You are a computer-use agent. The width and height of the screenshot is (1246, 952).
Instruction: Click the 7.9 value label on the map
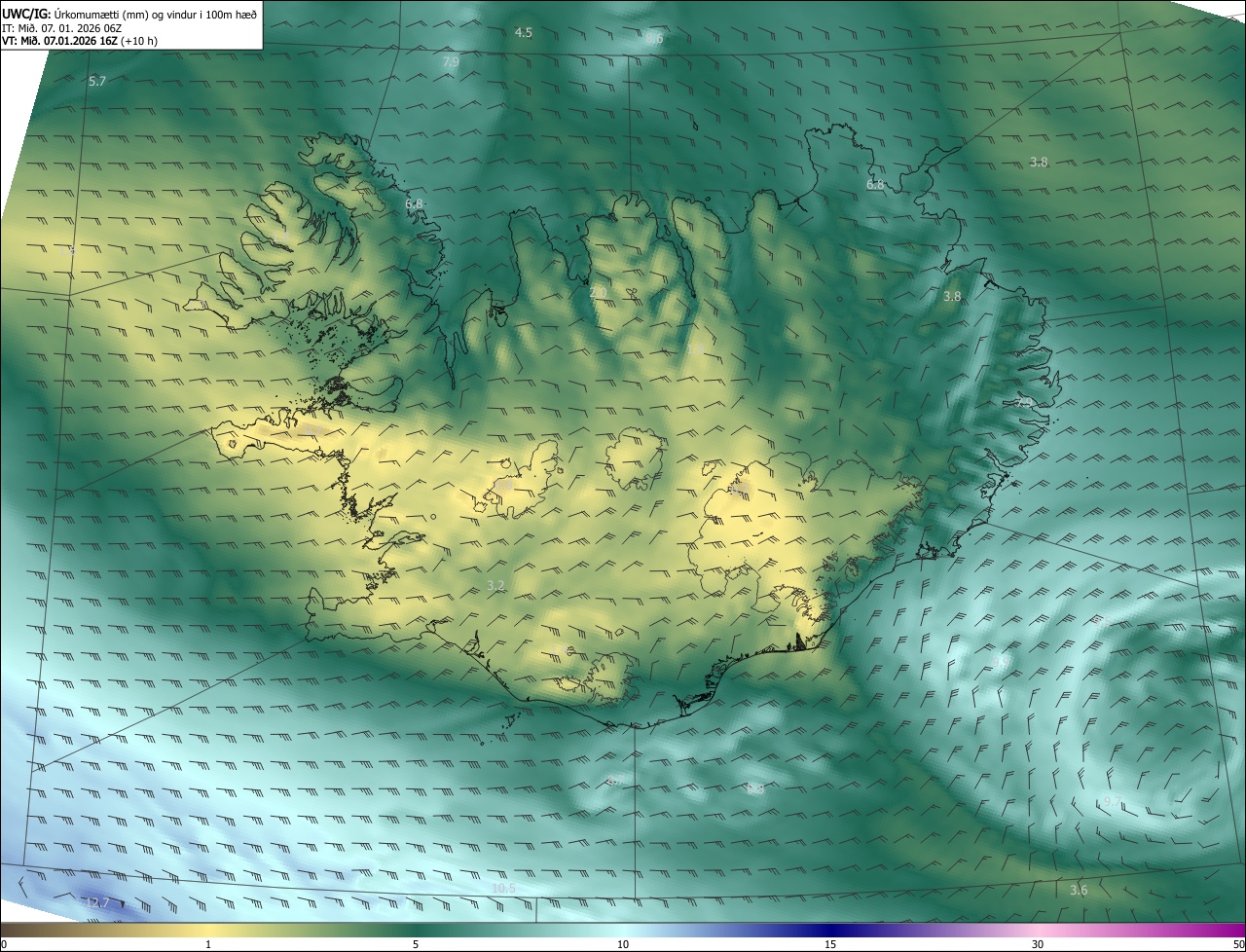coord(451,62)
